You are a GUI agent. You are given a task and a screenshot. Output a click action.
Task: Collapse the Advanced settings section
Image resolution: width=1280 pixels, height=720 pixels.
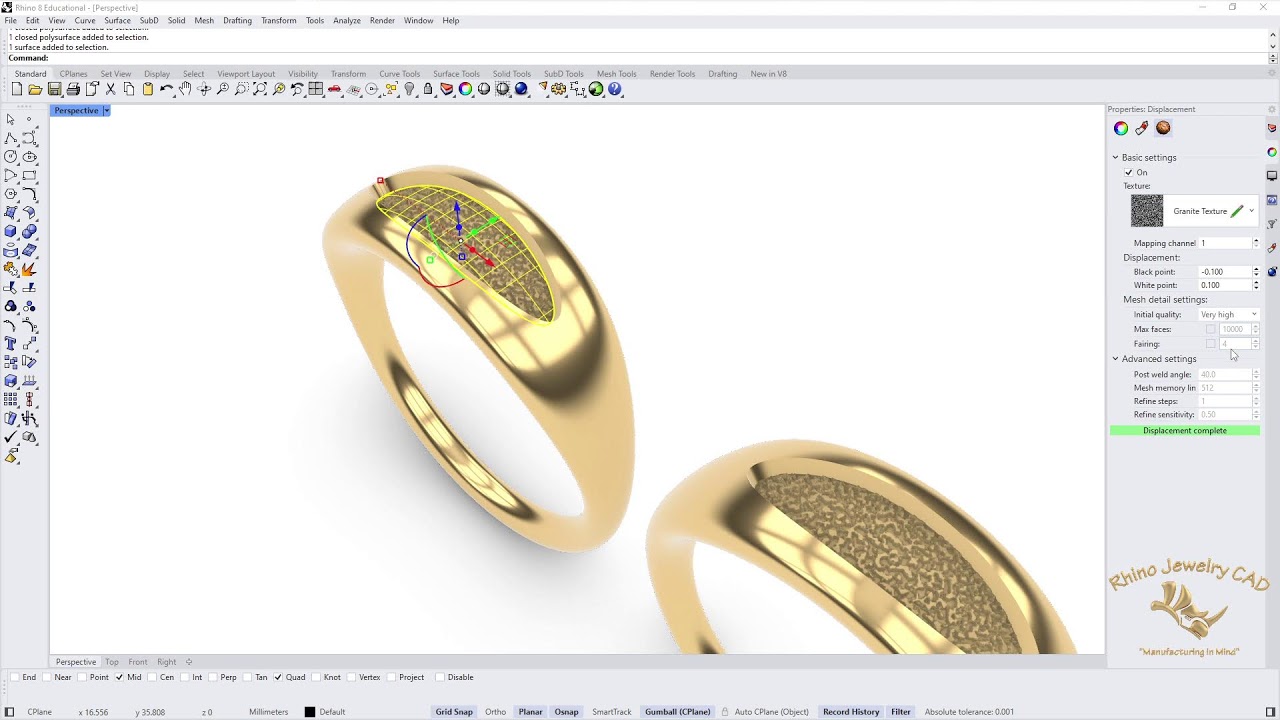[x=1116, y=358]
